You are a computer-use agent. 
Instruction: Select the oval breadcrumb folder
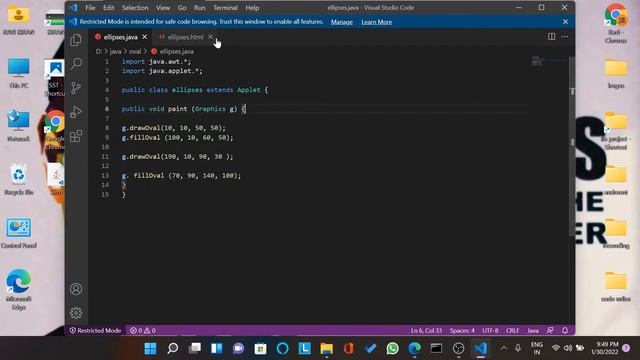click(x=135, y=51)
